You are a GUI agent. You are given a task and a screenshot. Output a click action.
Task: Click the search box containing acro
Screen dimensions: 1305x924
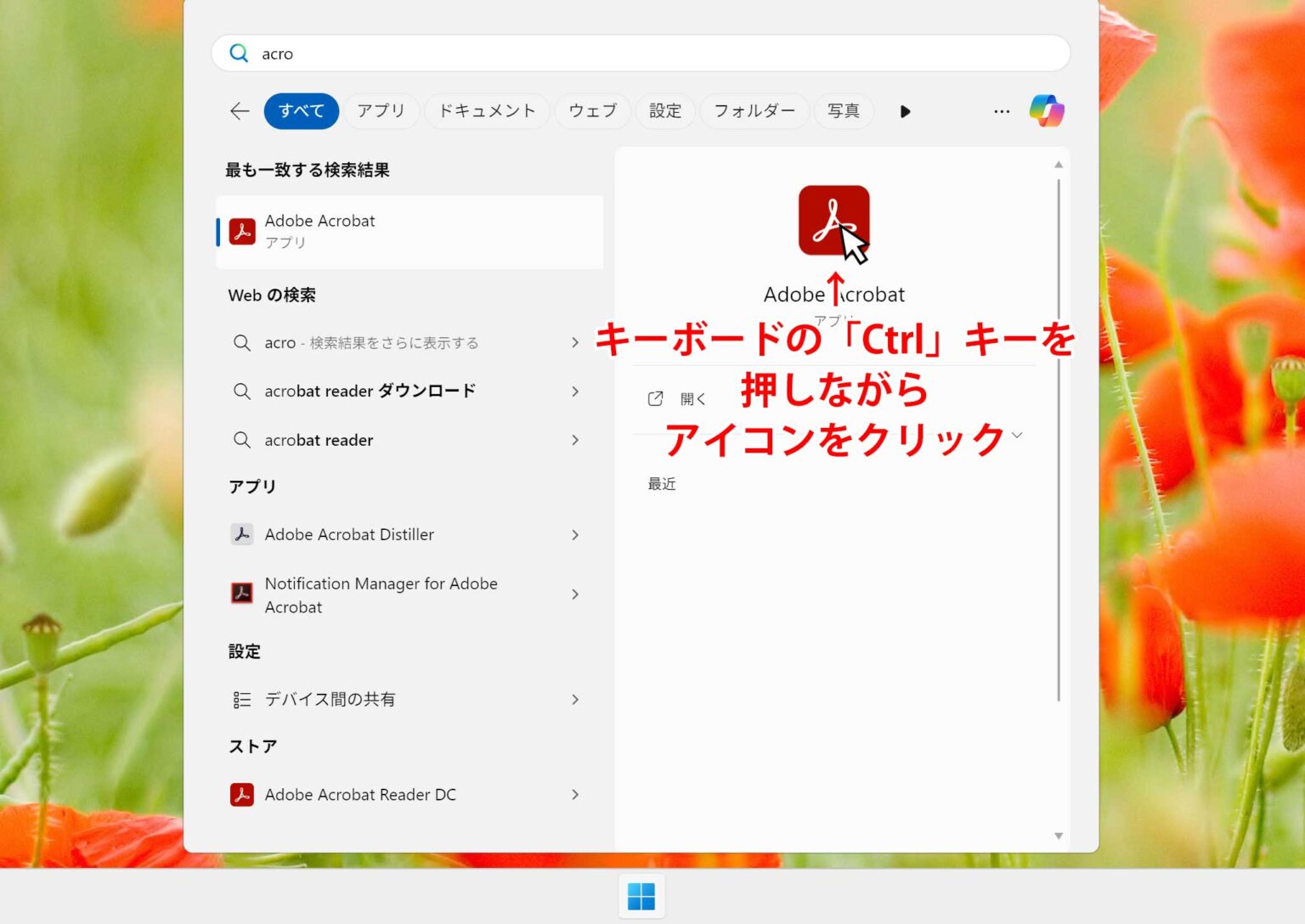pos(641,54)
